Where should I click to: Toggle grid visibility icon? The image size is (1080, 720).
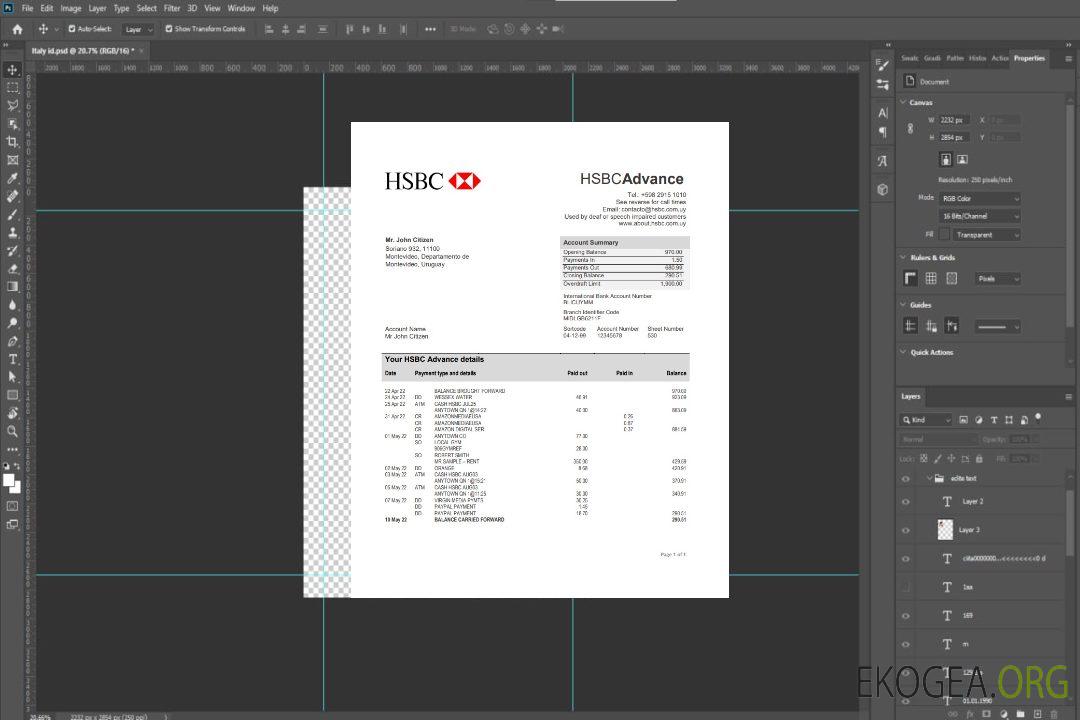tap(931, 278)
